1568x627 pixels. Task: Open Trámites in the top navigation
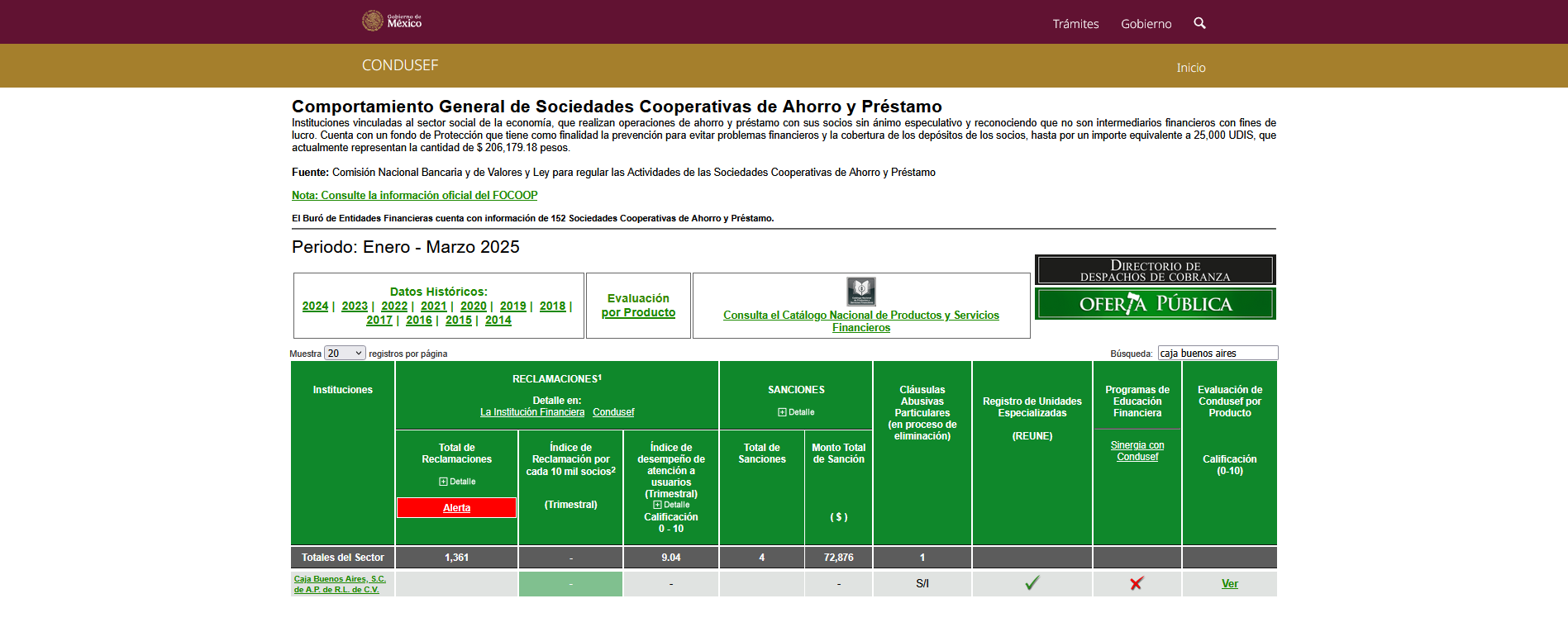(1075, 24)
